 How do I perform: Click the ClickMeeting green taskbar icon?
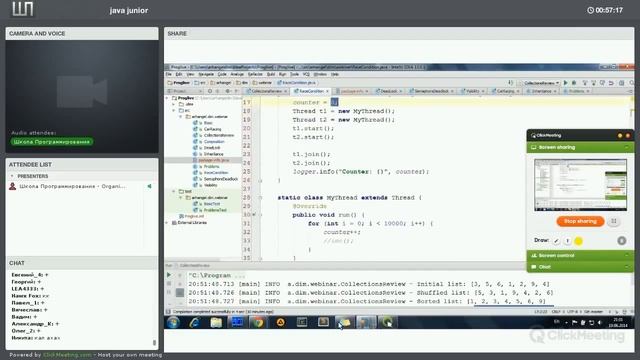[x=387, y=322]
